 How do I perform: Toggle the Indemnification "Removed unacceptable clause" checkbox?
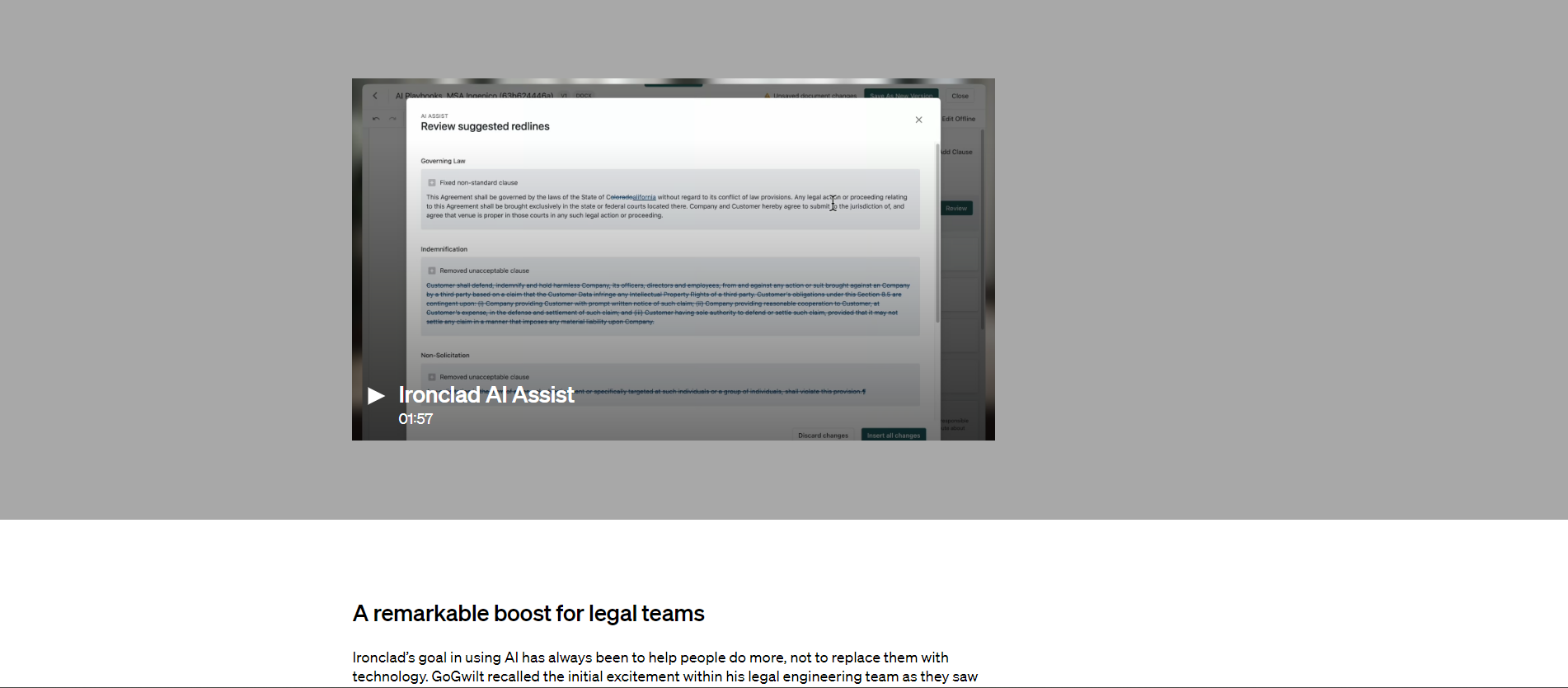[x=431, y=271]
